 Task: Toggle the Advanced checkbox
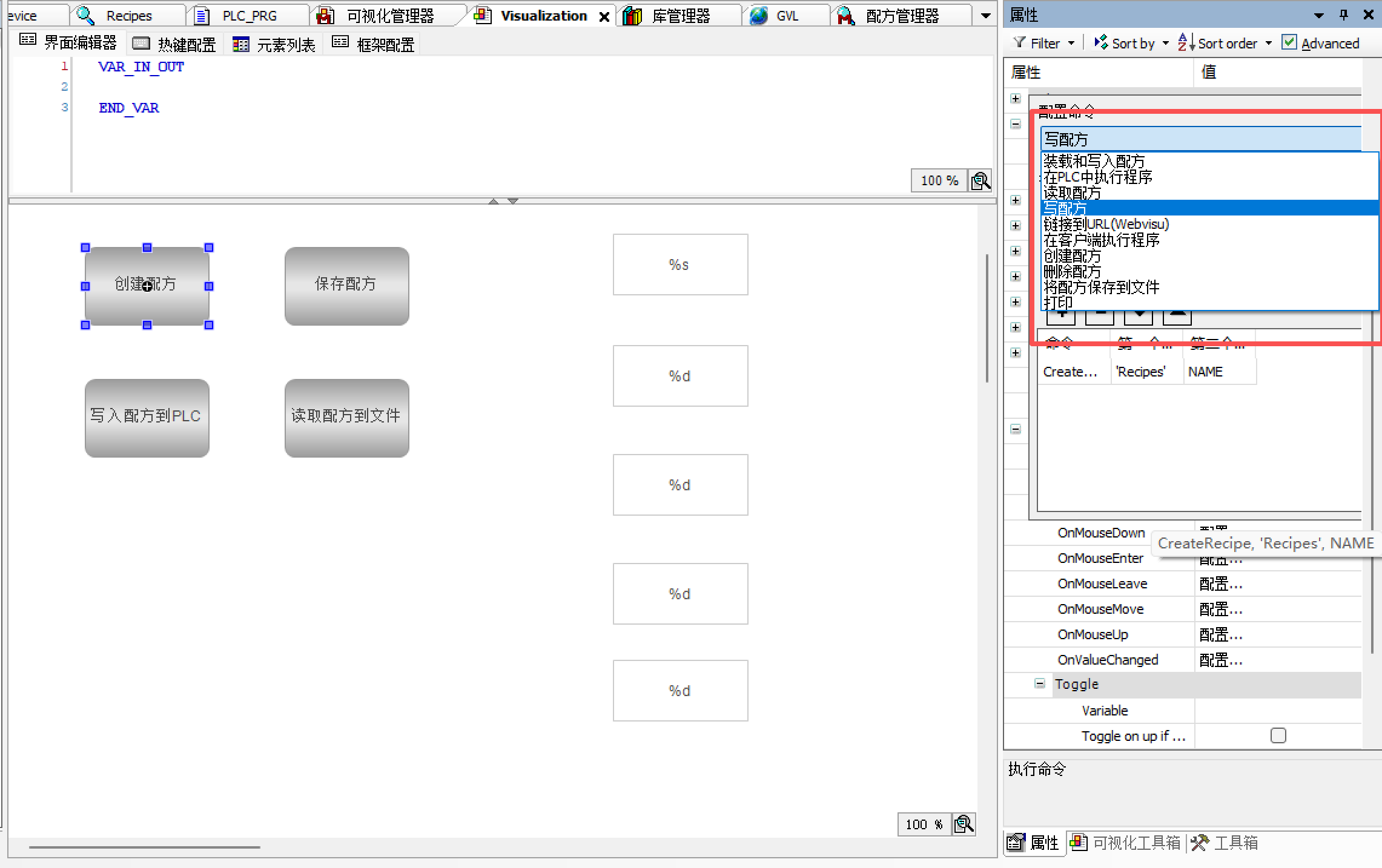coord(1289,42)
